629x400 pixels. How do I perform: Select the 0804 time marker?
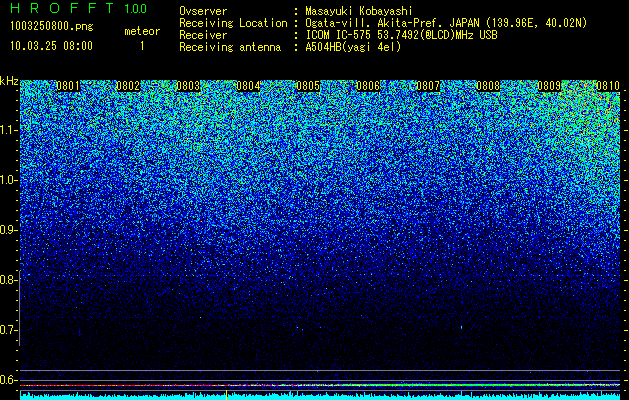point(248,86)
